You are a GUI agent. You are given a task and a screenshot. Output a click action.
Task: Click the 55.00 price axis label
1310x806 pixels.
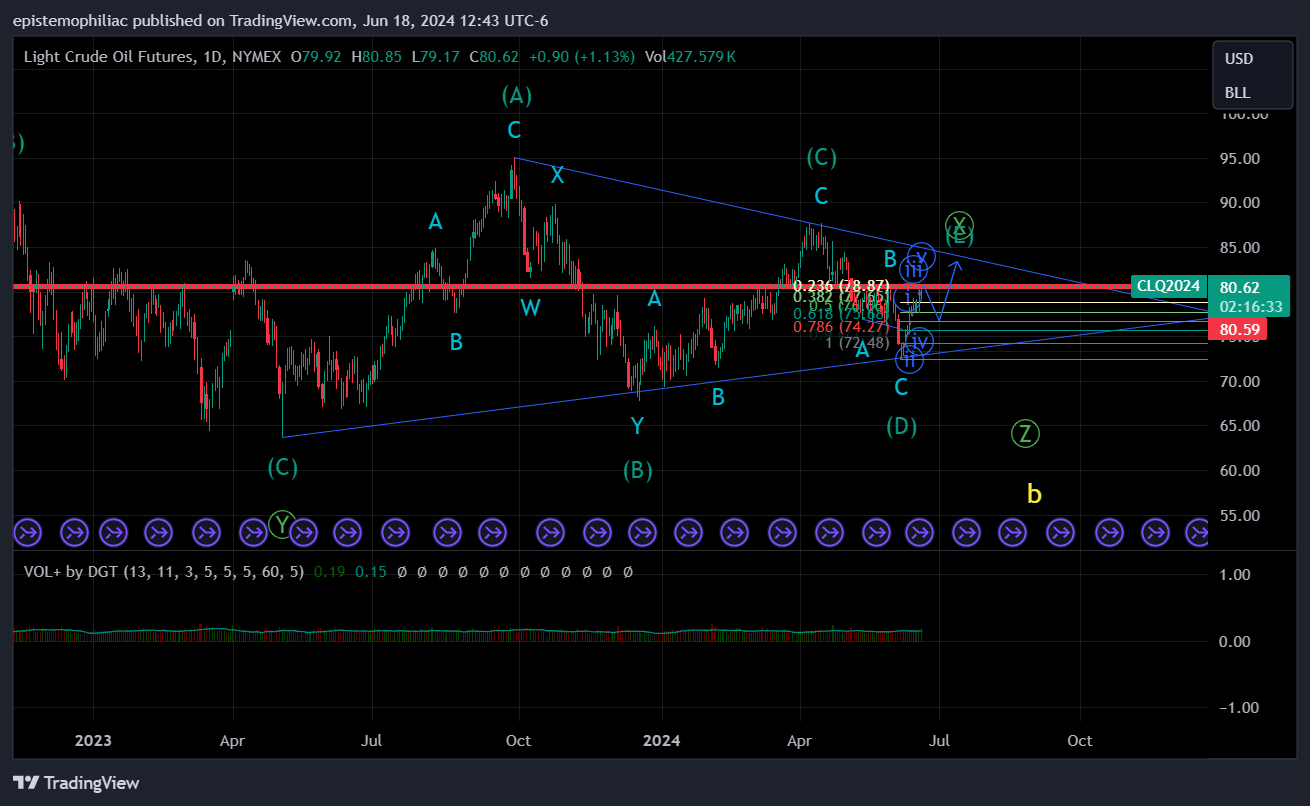[1238, 515]
